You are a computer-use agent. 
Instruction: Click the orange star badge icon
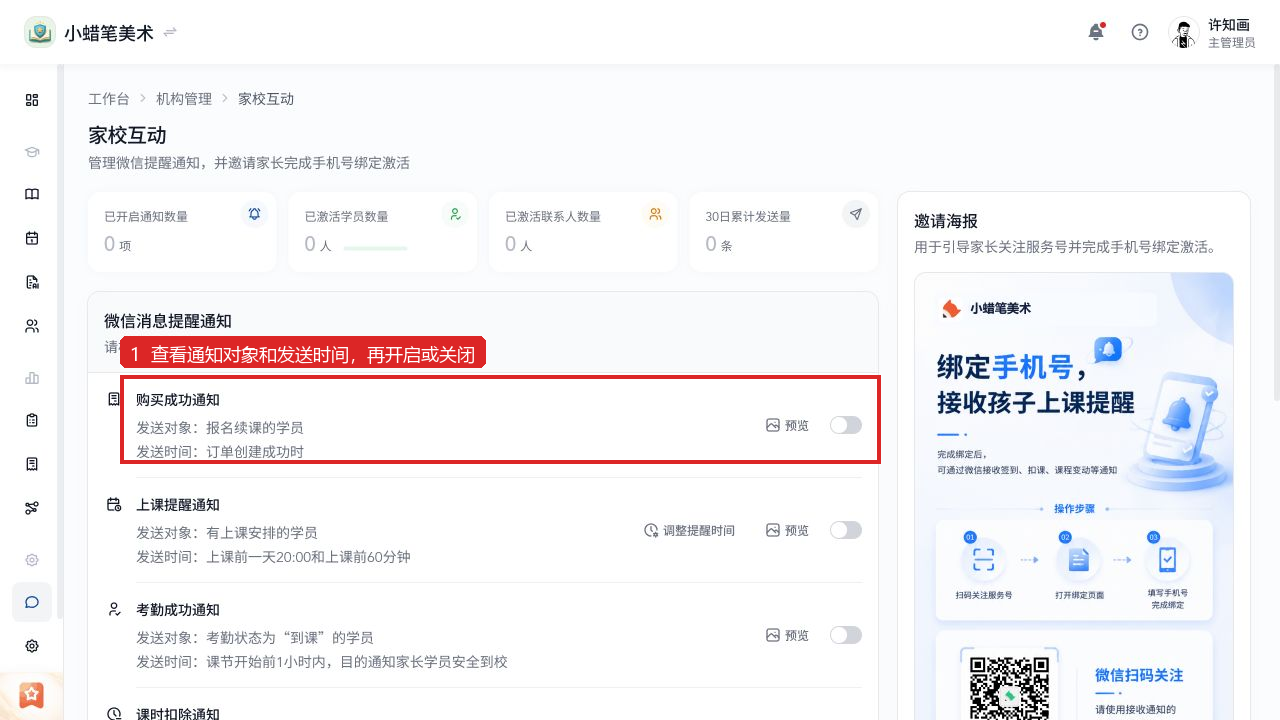32,694
